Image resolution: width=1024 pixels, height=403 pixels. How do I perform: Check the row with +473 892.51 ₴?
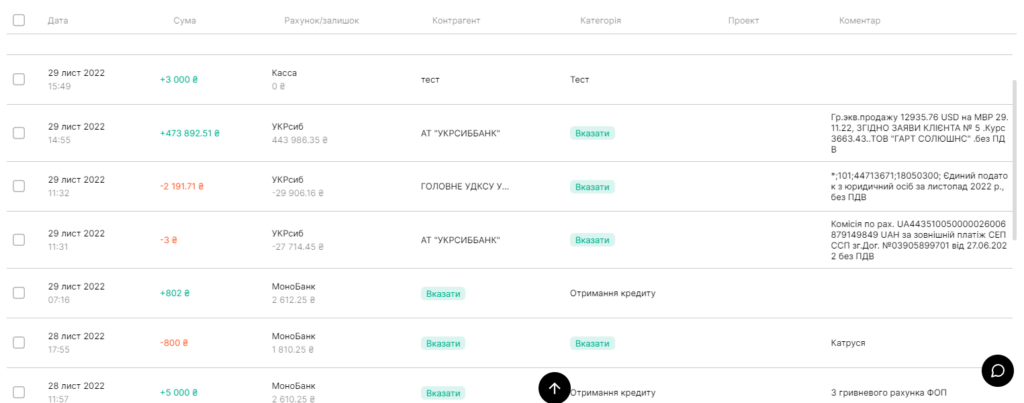(19, 133)
